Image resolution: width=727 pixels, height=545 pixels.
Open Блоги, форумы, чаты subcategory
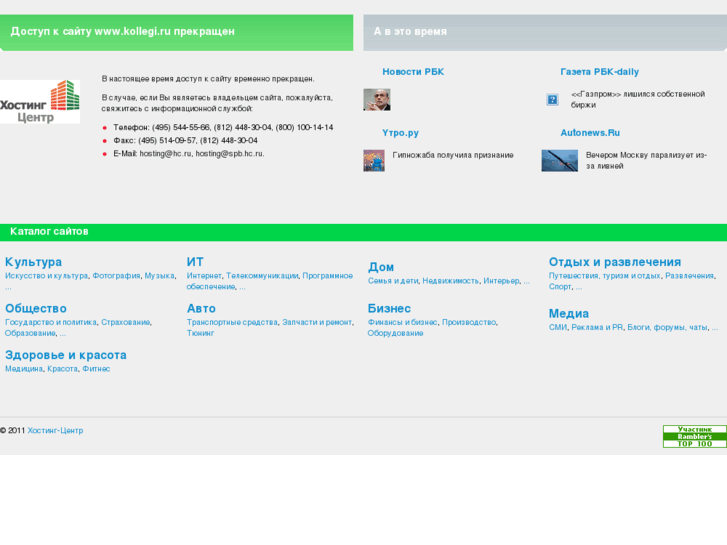(x=668, y=327)
